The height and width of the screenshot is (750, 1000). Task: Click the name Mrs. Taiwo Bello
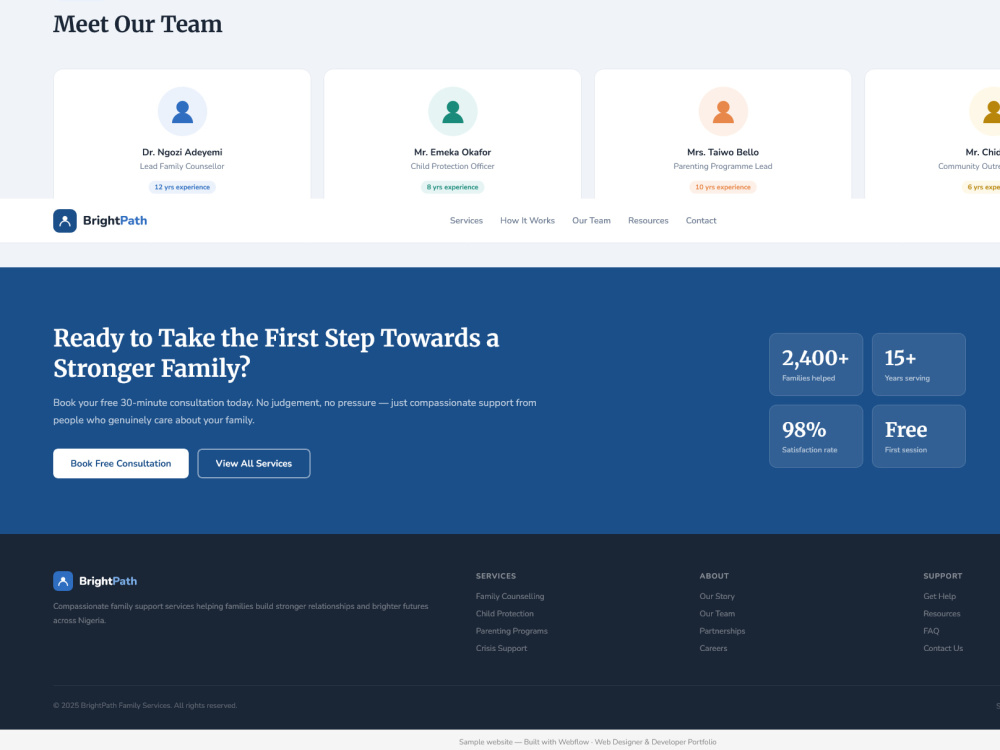click(723, 152)
